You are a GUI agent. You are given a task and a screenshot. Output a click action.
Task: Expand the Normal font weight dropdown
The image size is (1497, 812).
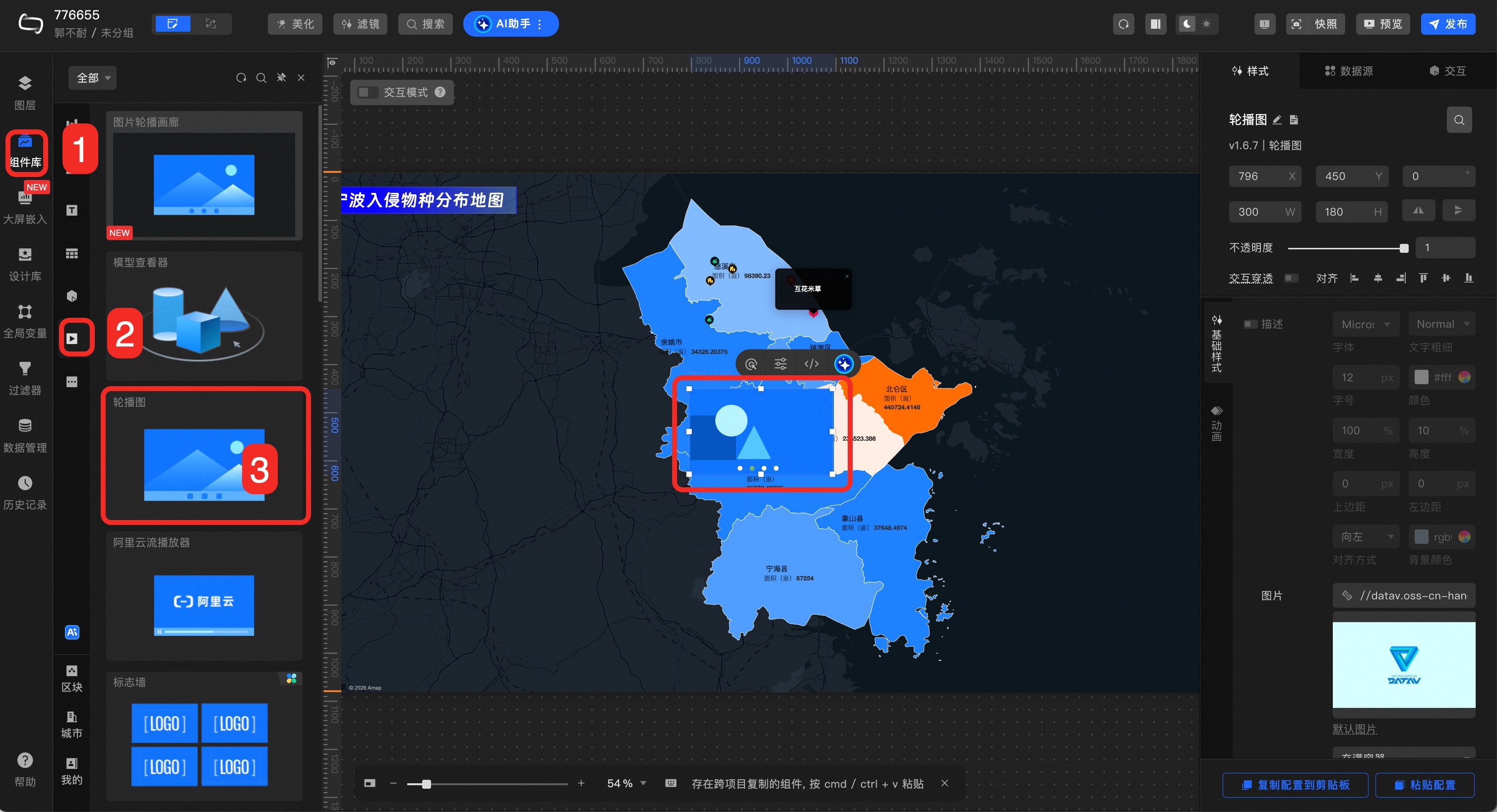click(x=1441, y=324)
